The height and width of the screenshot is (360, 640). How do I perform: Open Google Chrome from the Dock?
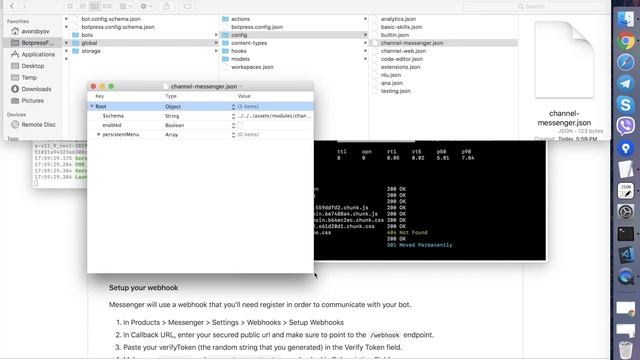625,41
